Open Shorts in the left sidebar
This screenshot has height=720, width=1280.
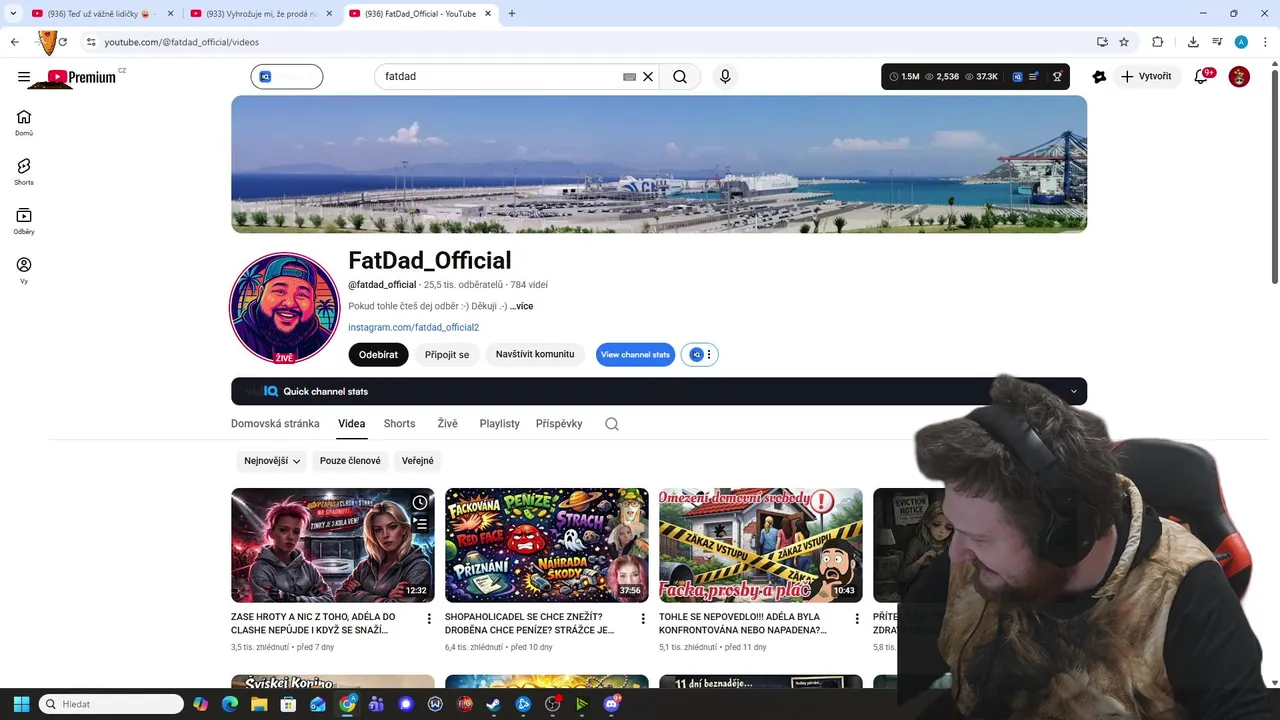click(24, 172)
